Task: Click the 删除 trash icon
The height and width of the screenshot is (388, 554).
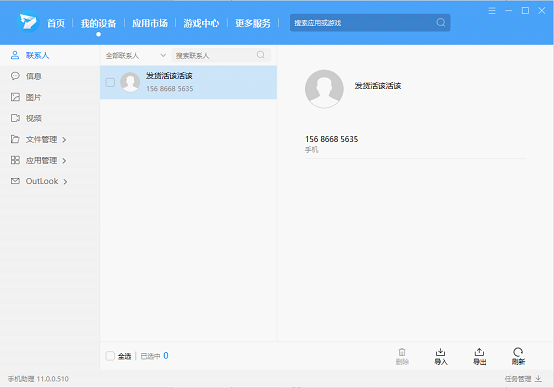Action: coord(402,352)
